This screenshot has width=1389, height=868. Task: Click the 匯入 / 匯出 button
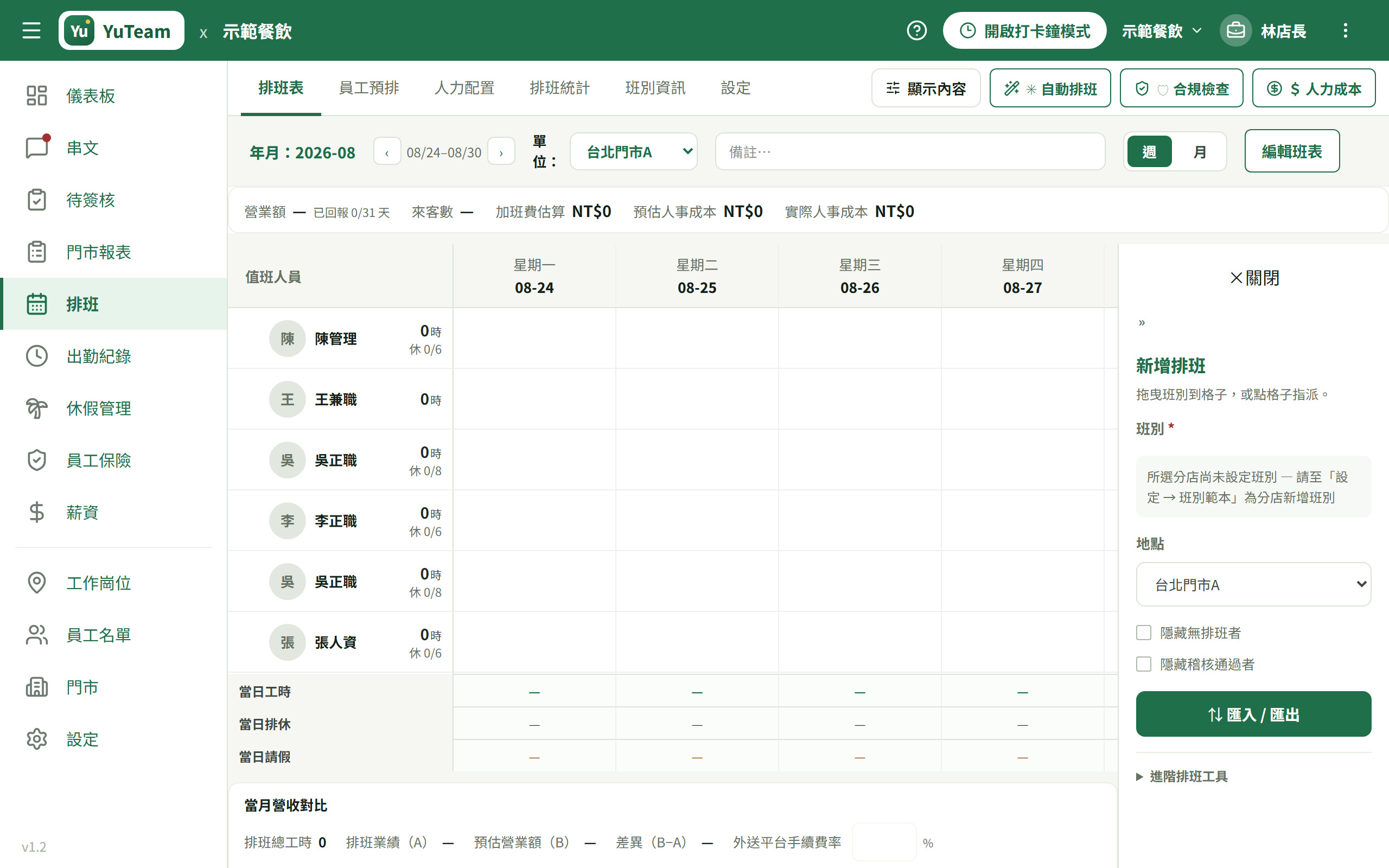(x=1253, y=714)
